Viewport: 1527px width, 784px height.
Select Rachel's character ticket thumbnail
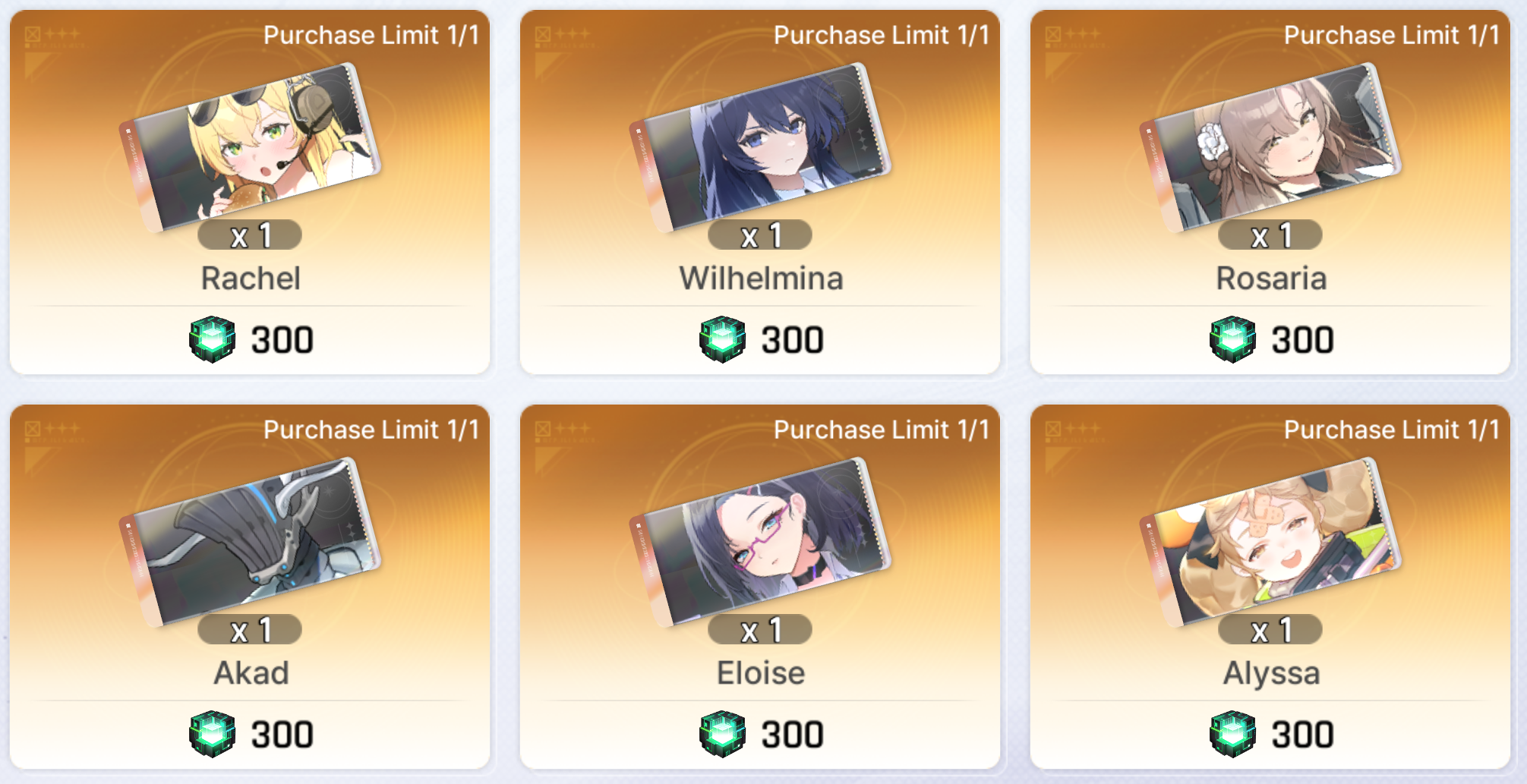pos(250,148)
